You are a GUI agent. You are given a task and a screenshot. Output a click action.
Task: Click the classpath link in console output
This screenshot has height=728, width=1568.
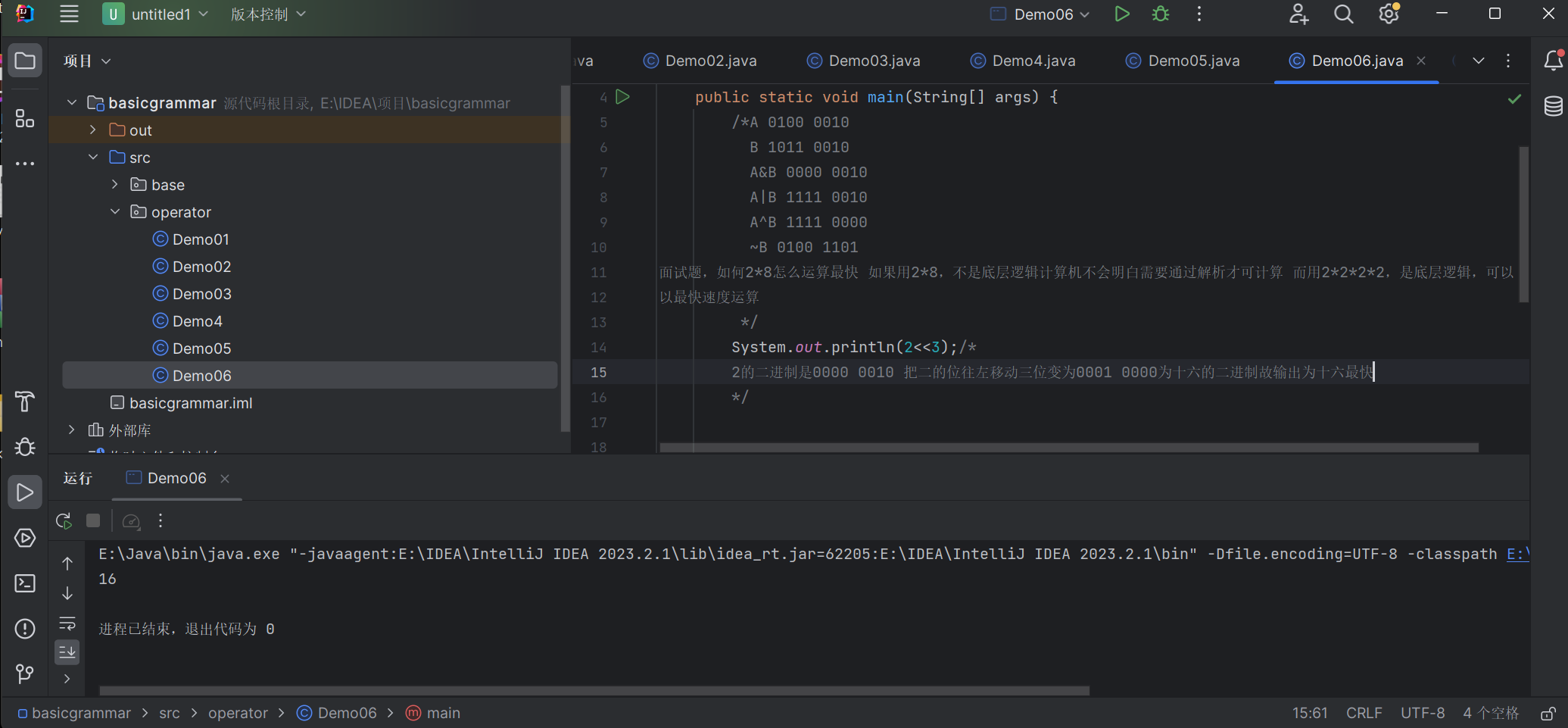click(1518, 554)
